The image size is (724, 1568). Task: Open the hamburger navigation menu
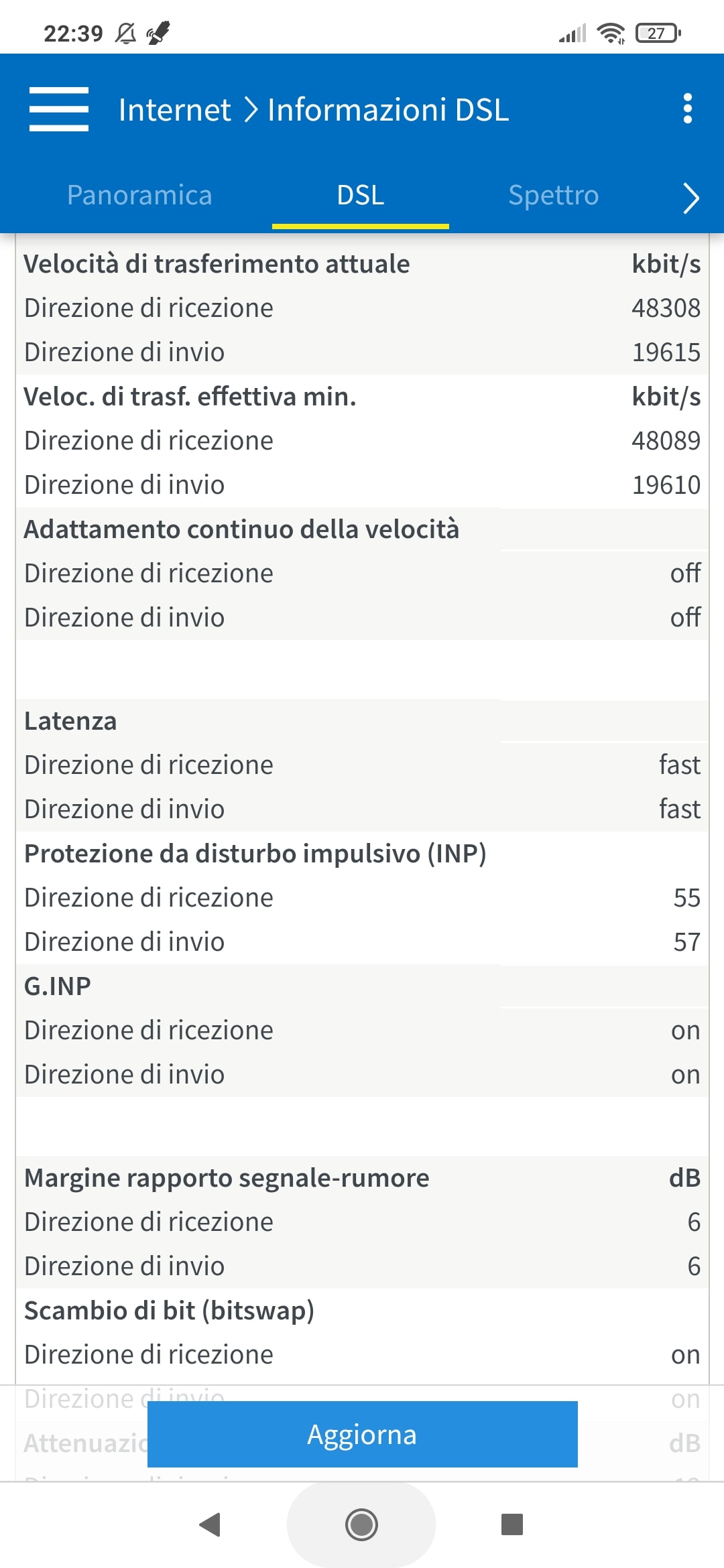point(59,109)
